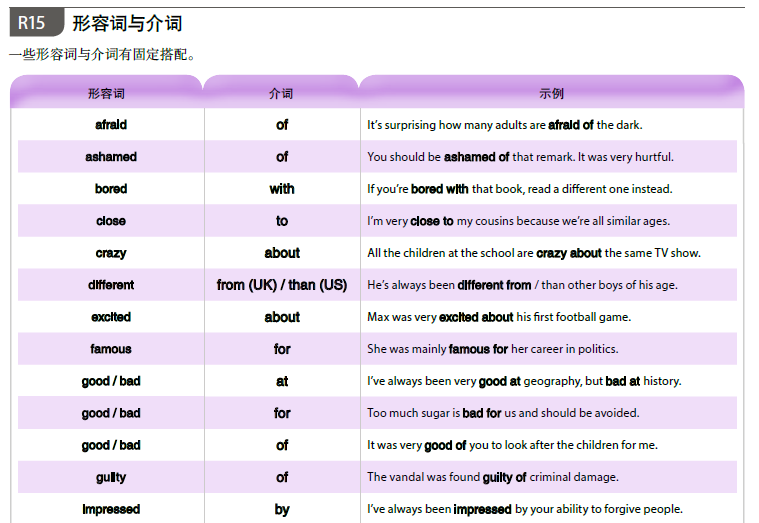The image size is (759, 523).
Task: Click the adjective cell 'bored'
Action: 111,189
